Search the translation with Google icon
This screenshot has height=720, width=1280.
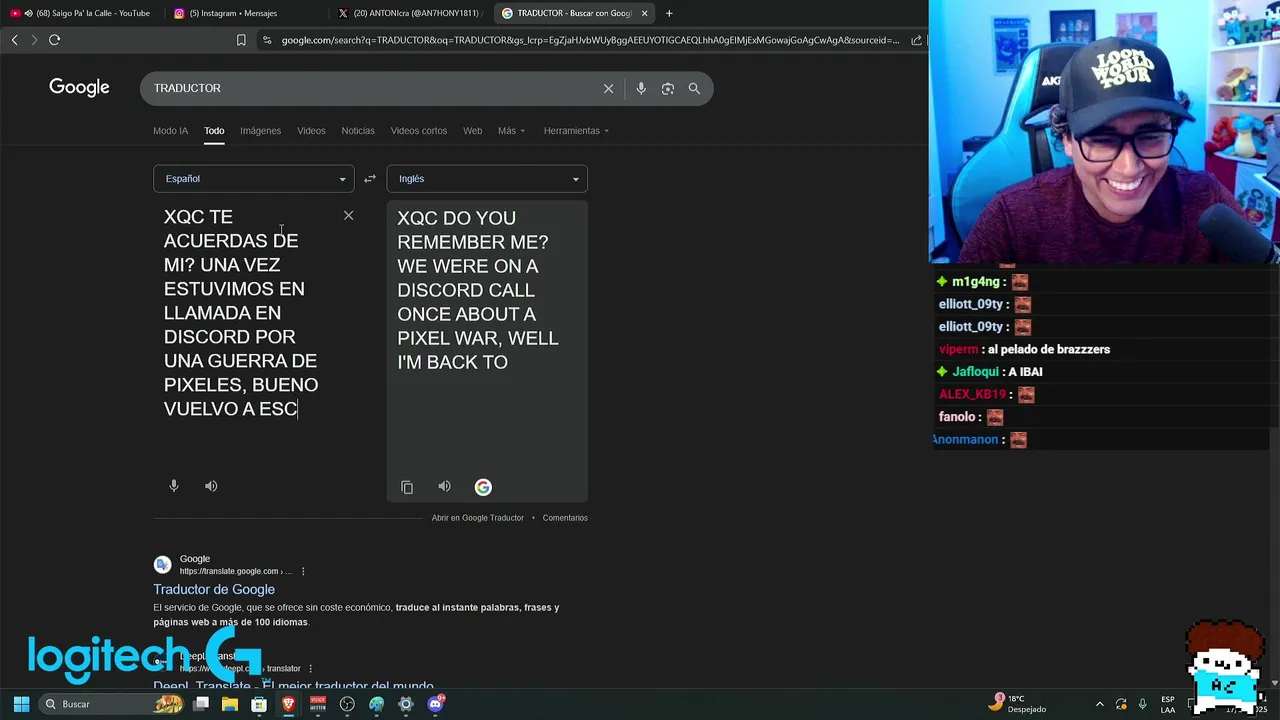coord(483,487)
